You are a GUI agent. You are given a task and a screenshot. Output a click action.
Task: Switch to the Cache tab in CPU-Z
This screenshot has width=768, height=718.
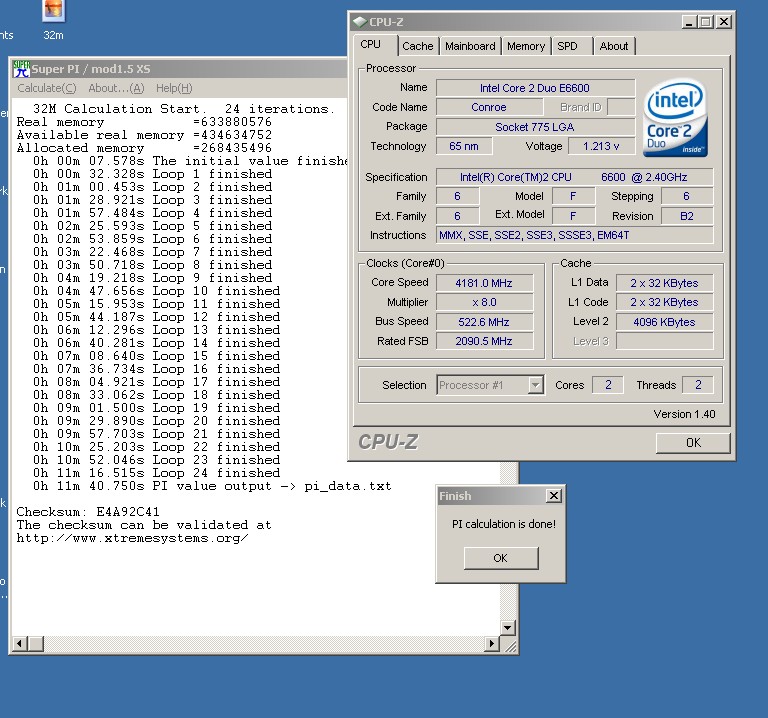418,46
